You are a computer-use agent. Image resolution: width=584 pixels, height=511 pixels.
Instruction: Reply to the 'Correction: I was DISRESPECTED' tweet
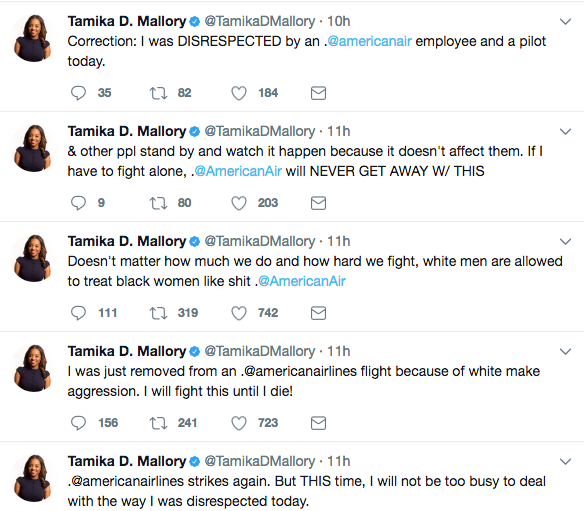click(x=78, y=93)
